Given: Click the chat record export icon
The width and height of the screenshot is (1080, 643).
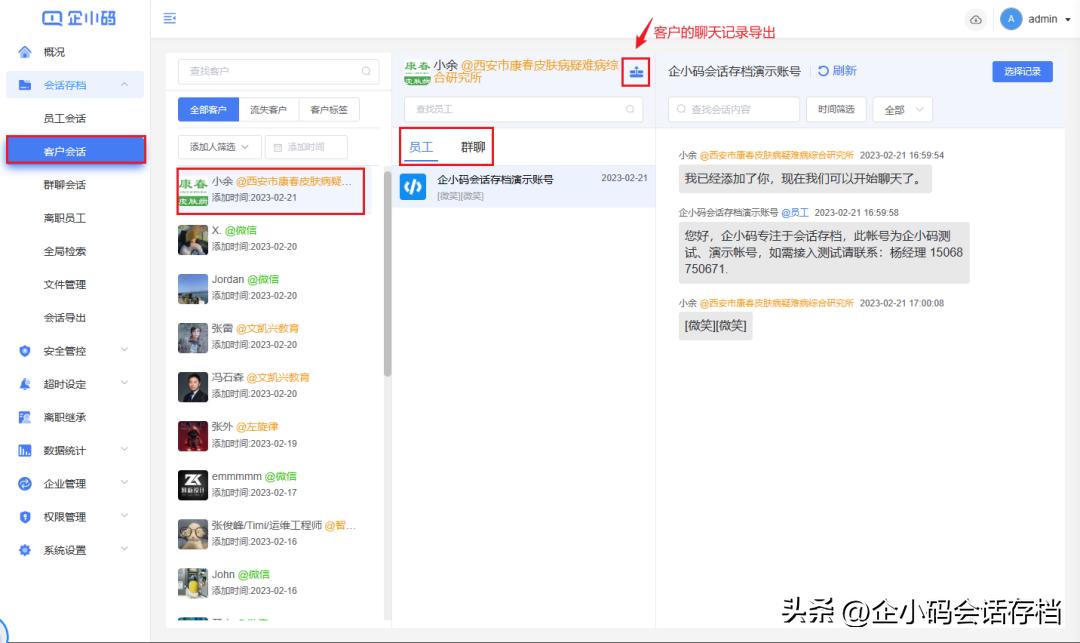Looking at the screenshot, I should pyautogui.click(x=634, y=71).
